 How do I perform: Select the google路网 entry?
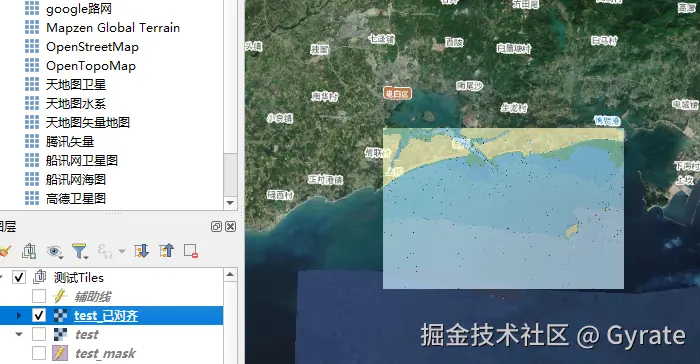(79, 8)
